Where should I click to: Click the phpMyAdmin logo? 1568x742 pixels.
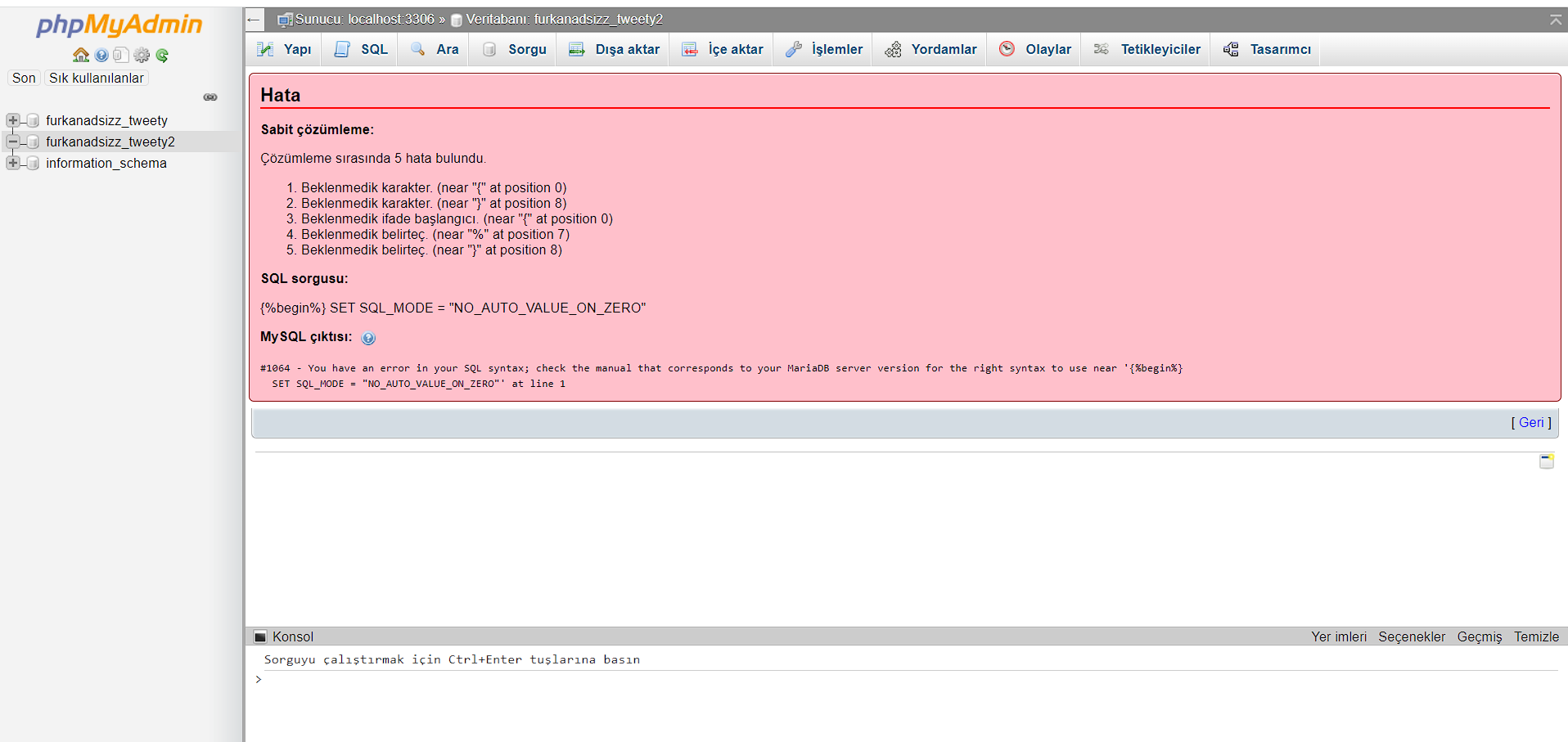119,25
